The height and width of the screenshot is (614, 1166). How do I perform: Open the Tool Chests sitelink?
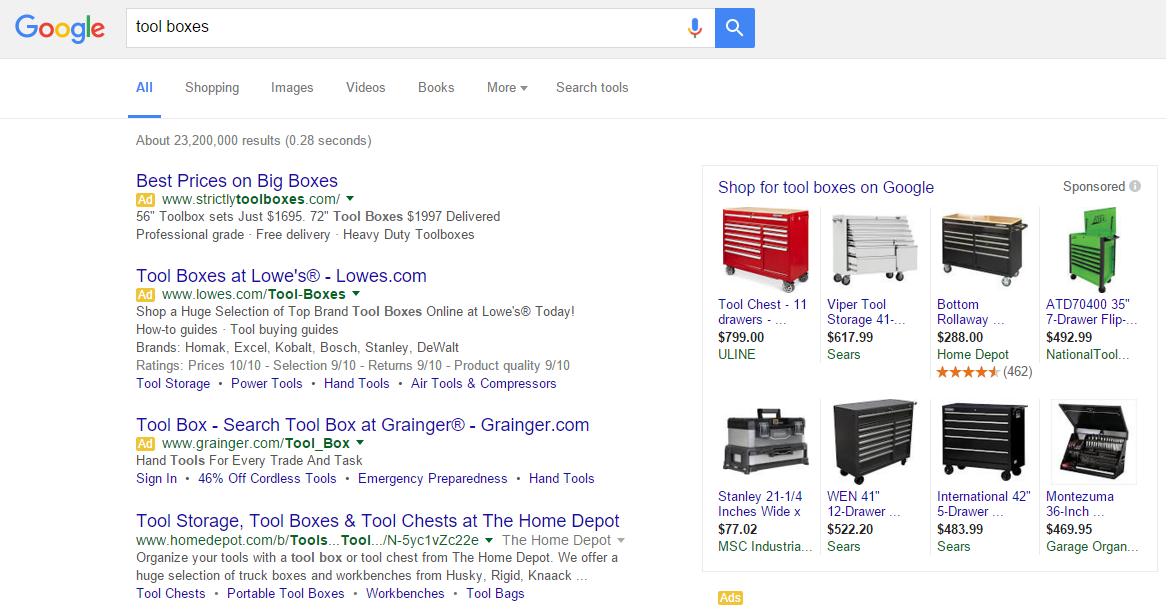pyautogui.click(x=170, y=594)
